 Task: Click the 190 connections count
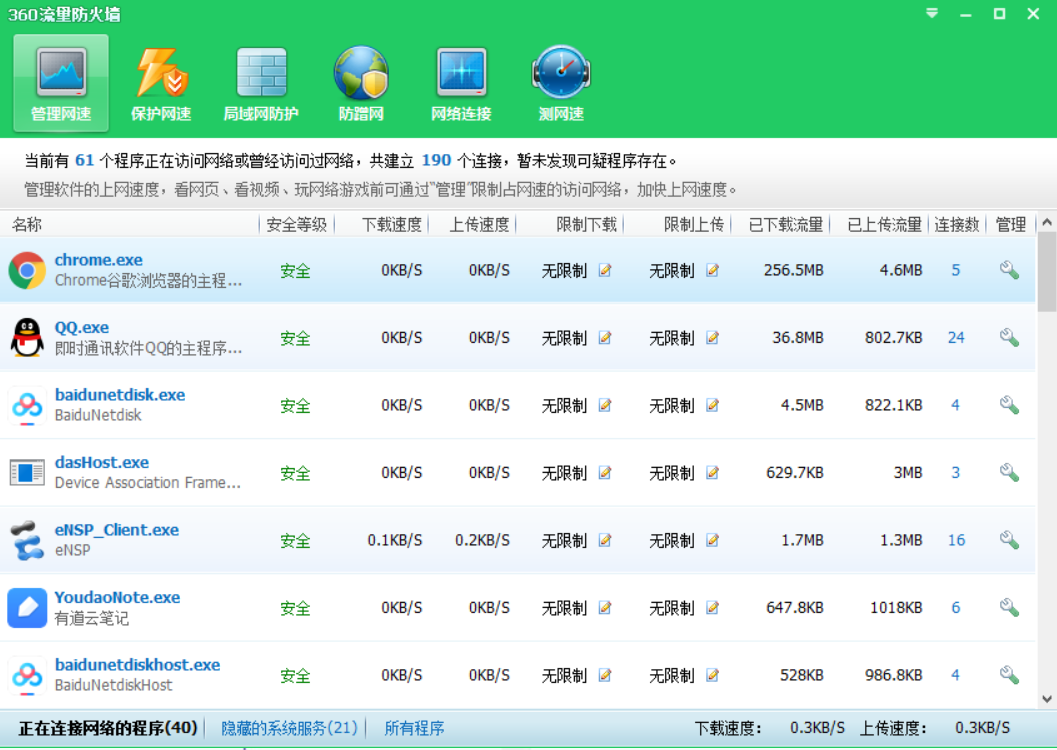tap(436, 160)
